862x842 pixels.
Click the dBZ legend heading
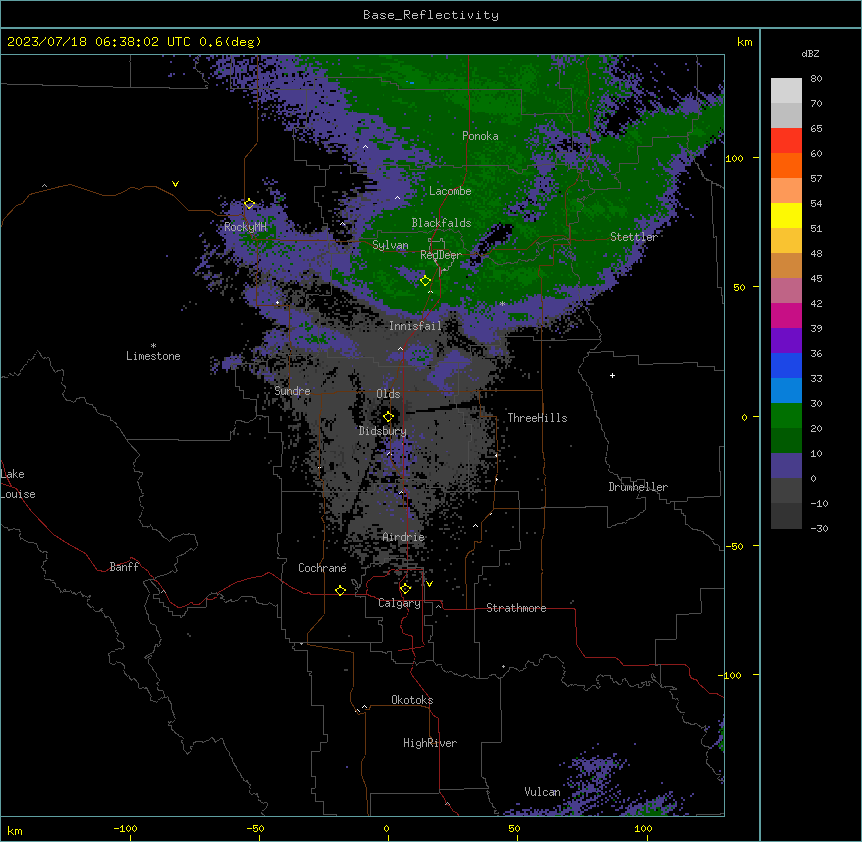point(810,53)
